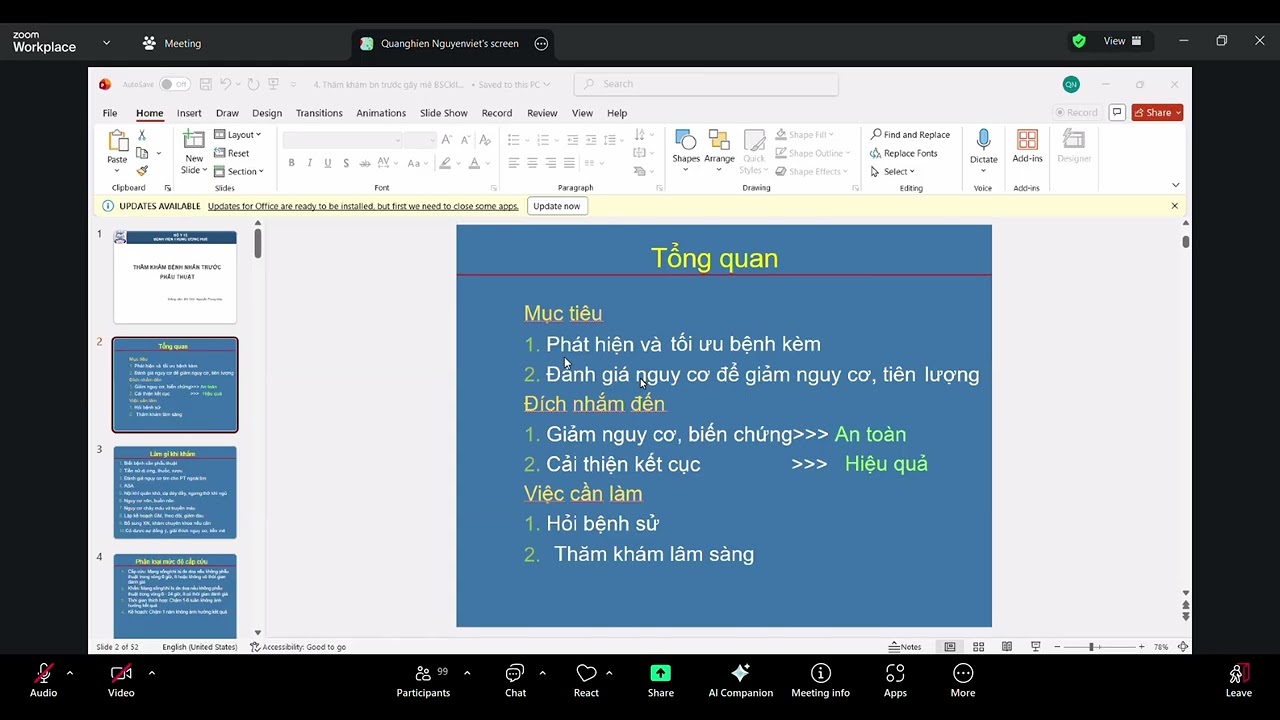Leave the Zoom meeting

pos(1238,680)
